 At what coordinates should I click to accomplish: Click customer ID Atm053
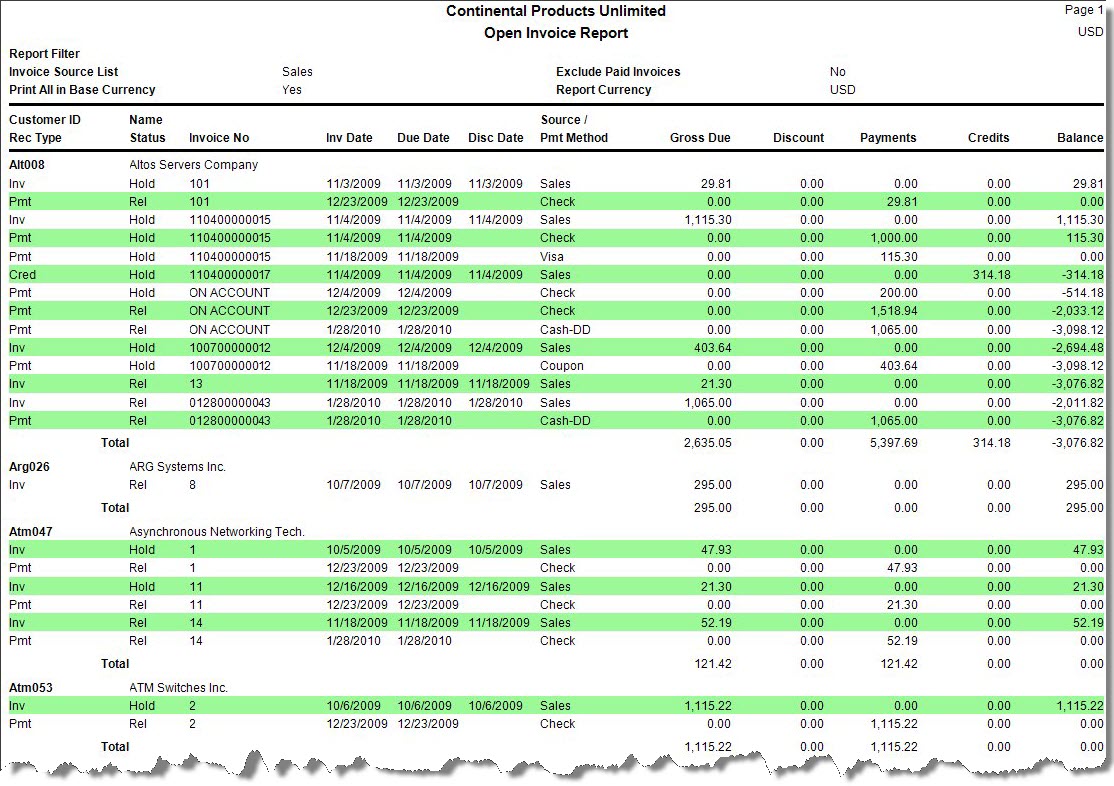click(30, 688)
